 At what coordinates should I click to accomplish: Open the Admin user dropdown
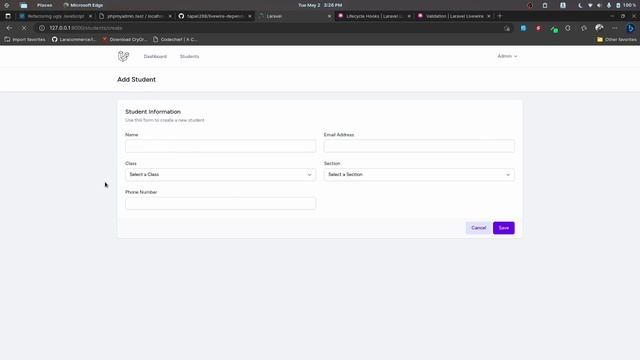click(507, 56)
